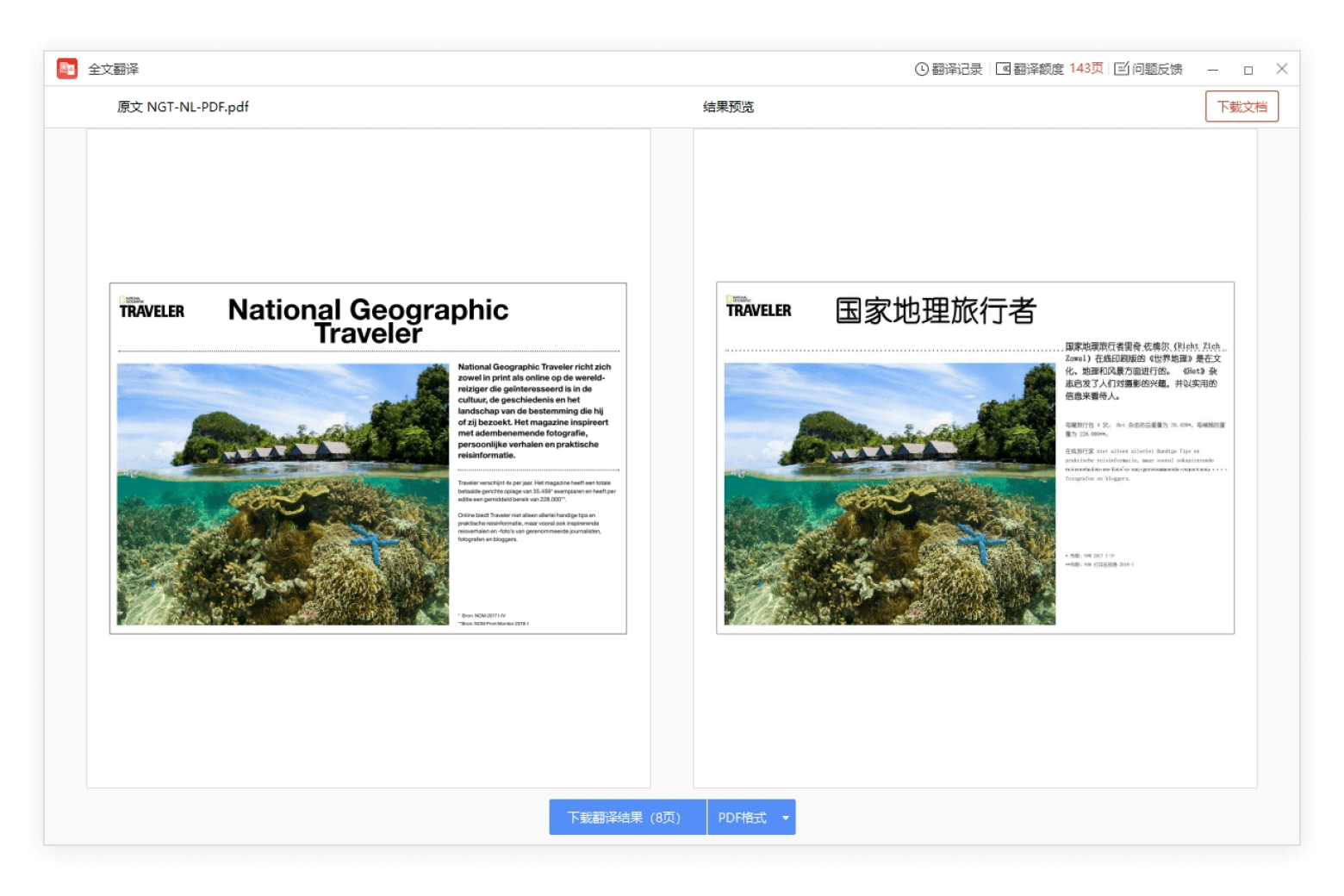Click the translated Chinese intro paragraph
The width and height of the screenshot is (1344, 896).
point(1143,371)
